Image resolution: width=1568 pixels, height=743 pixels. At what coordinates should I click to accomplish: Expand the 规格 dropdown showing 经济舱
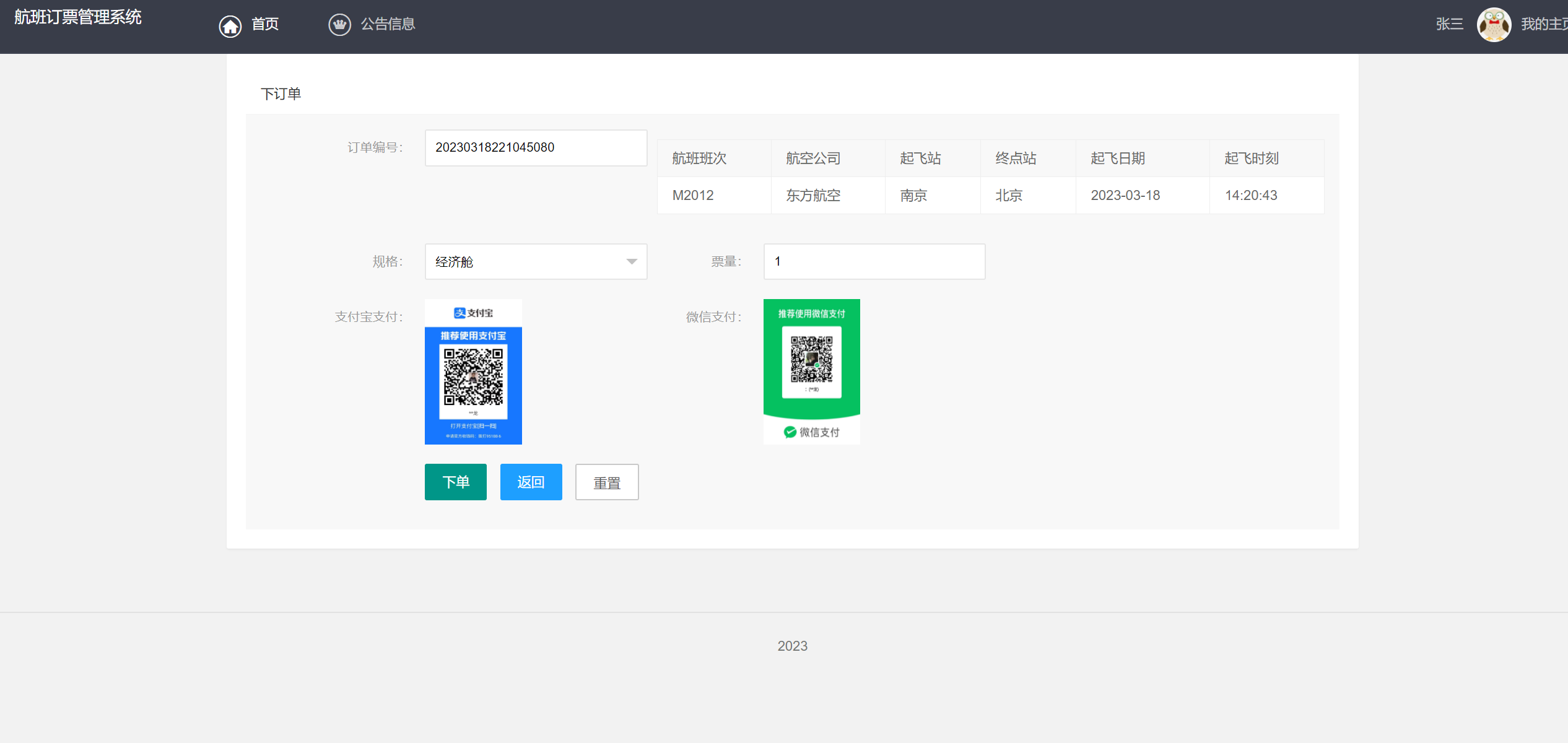(x=536, y=261)
